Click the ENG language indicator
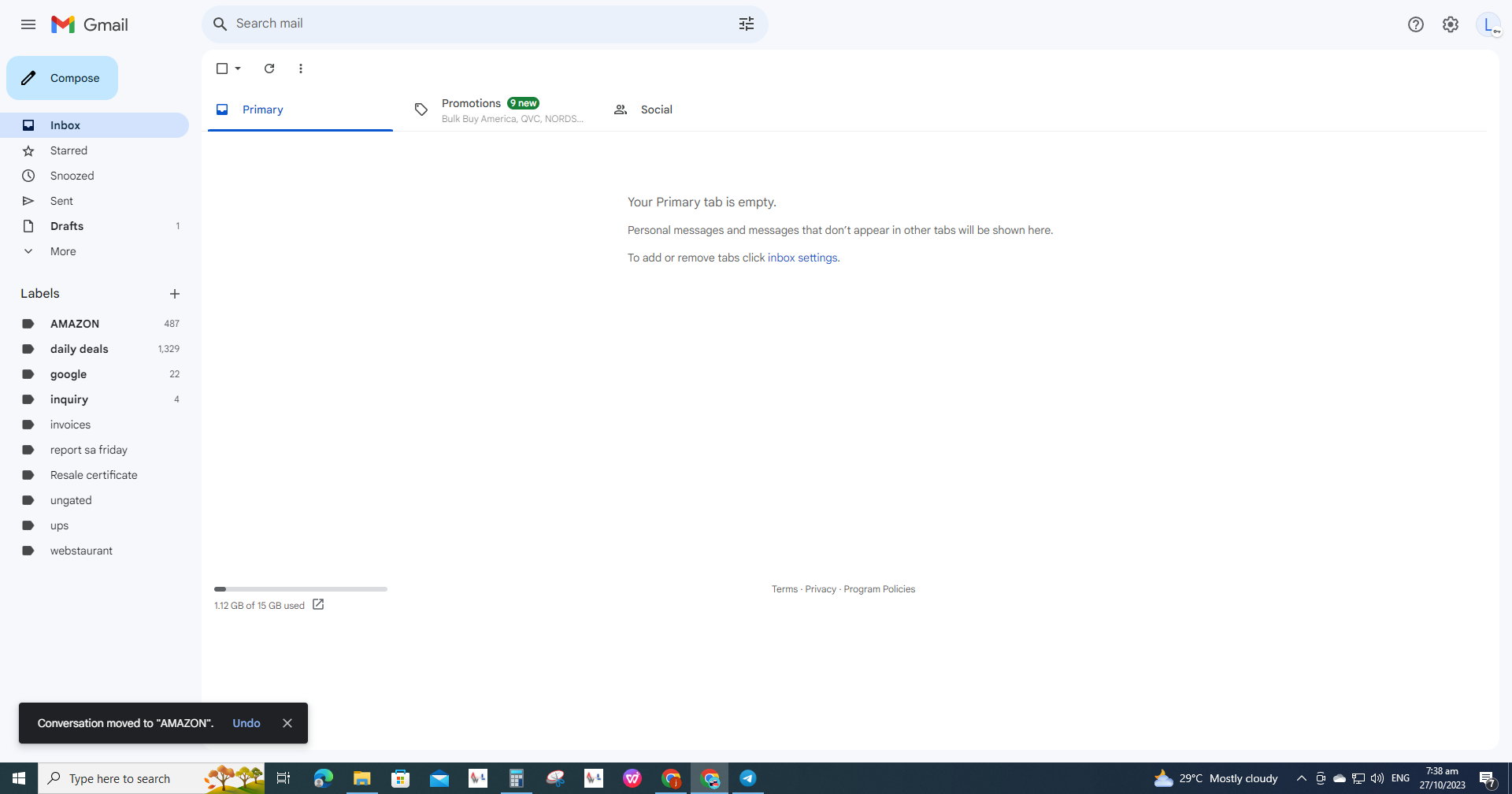1512x794 pixels. (1401, 778)
